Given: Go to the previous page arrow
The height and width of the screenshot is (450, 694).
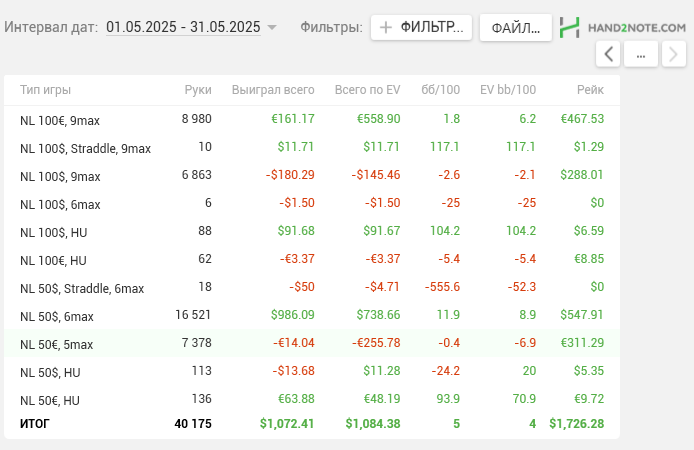Looking at the screenshot, I should (608, 55).
